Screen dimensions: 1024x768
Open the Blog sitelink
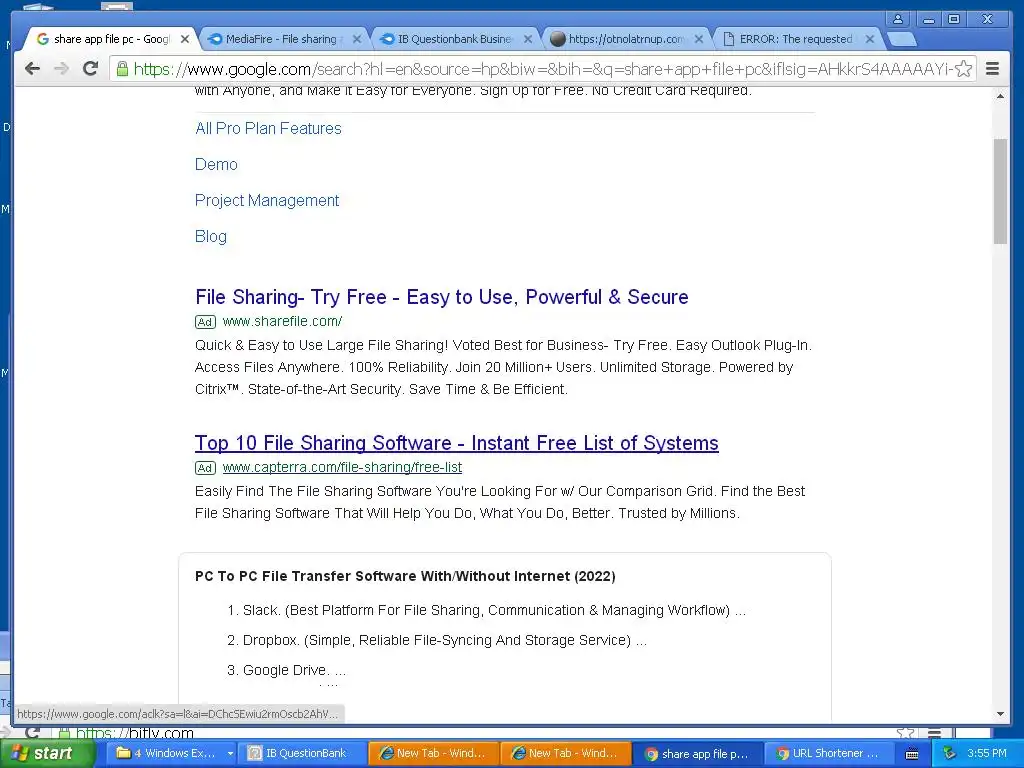pyautogui.click(x=210, y=236)
